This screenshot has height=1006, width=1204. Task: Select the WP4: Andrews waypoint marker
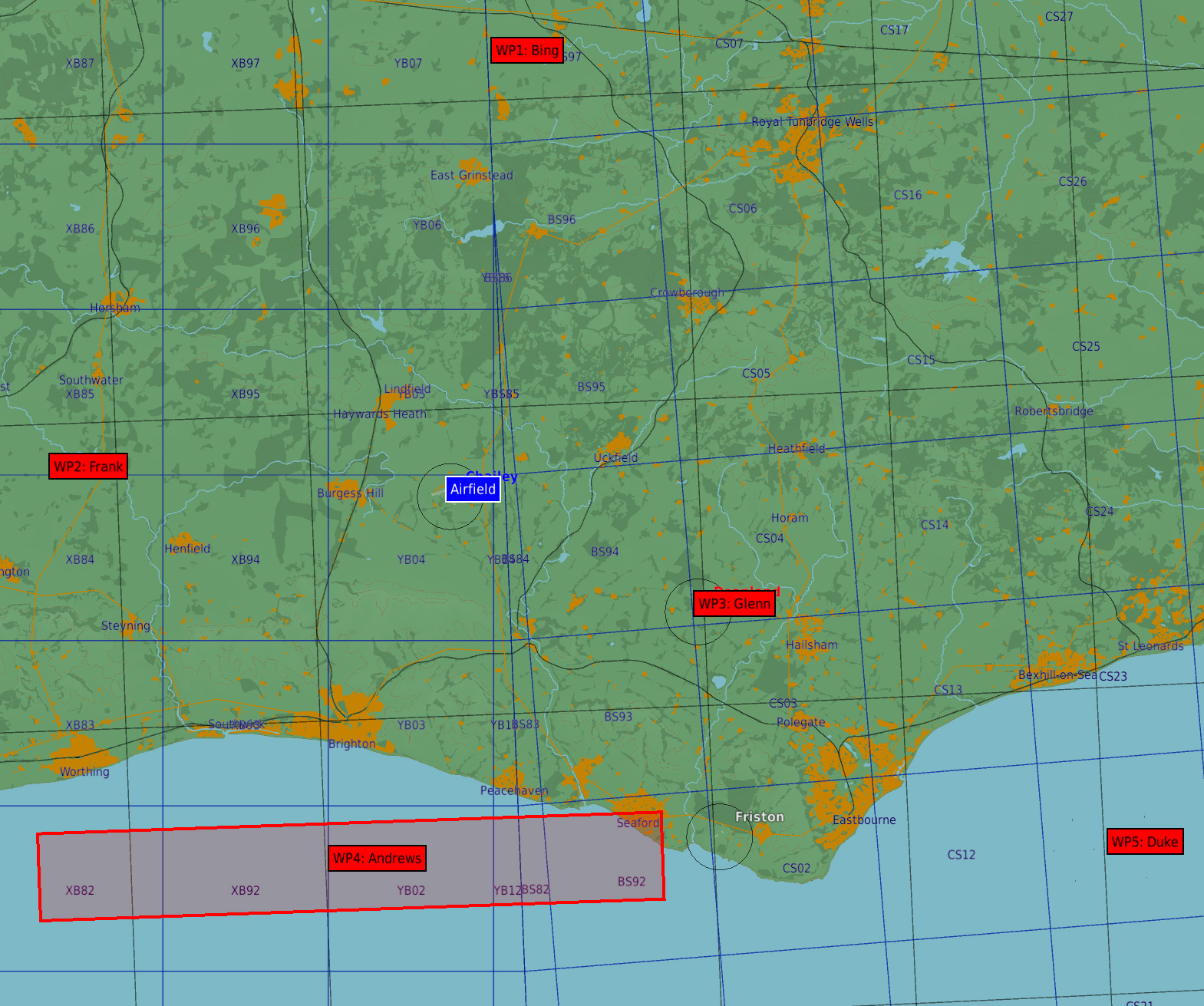[377, 858]
